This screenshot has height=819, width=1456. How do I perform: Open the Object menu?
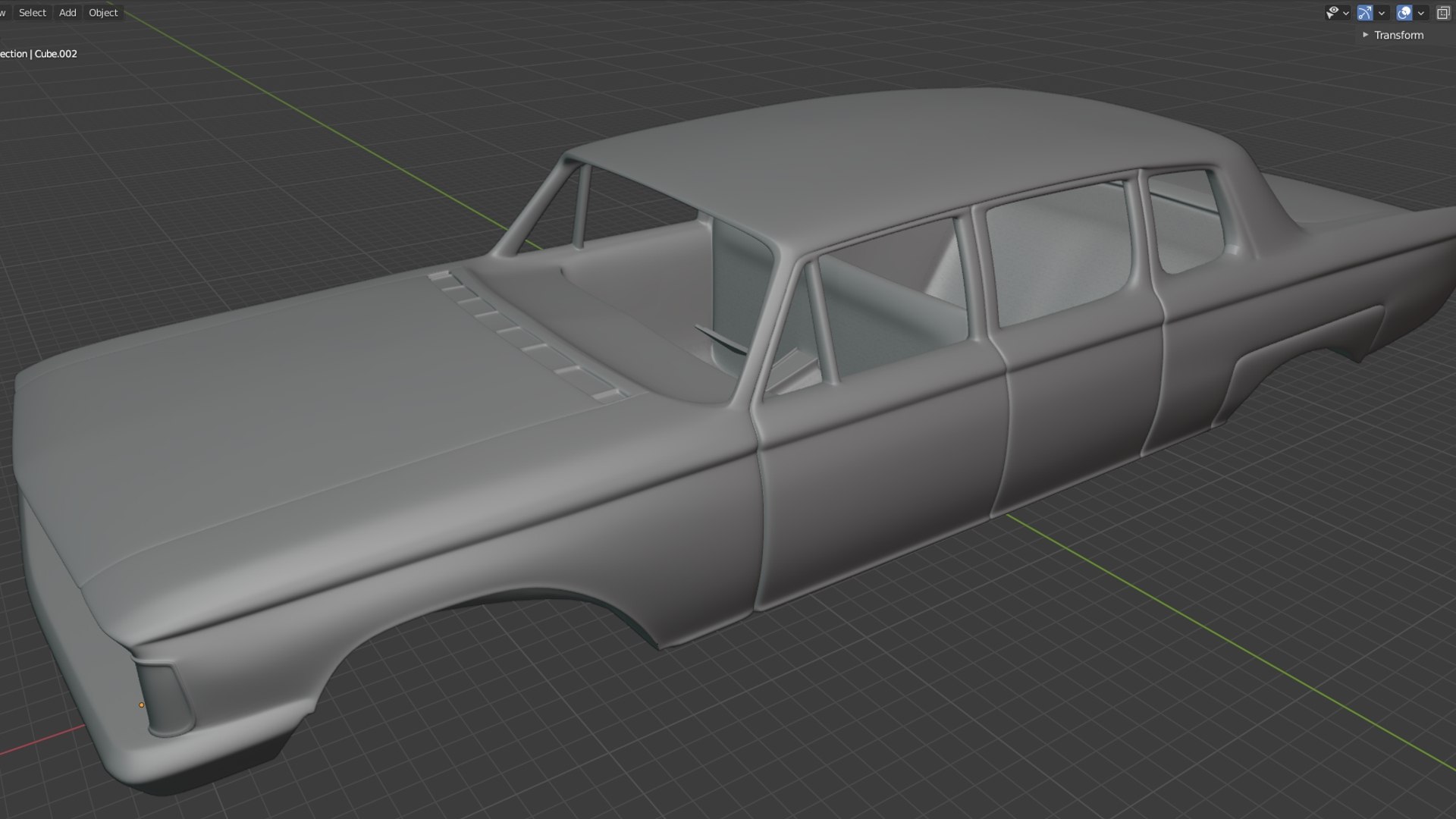click(103, 12)
